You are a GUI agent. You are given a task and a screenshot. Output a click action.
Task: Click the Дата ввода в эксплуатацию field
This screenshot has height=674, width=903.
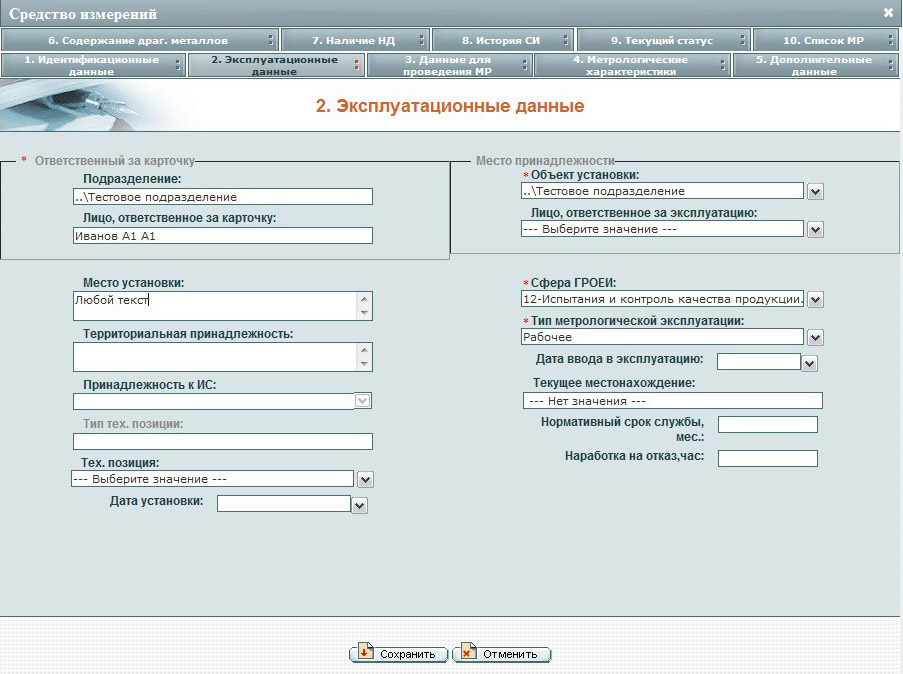pyautogui.click(x=759, y=361)
